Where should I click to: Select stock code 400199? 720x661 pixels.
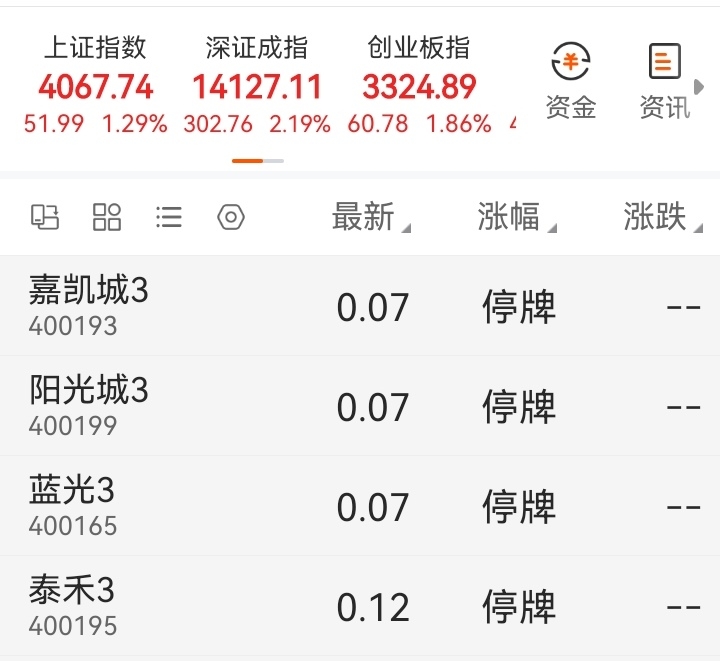[x=73, y=426]
